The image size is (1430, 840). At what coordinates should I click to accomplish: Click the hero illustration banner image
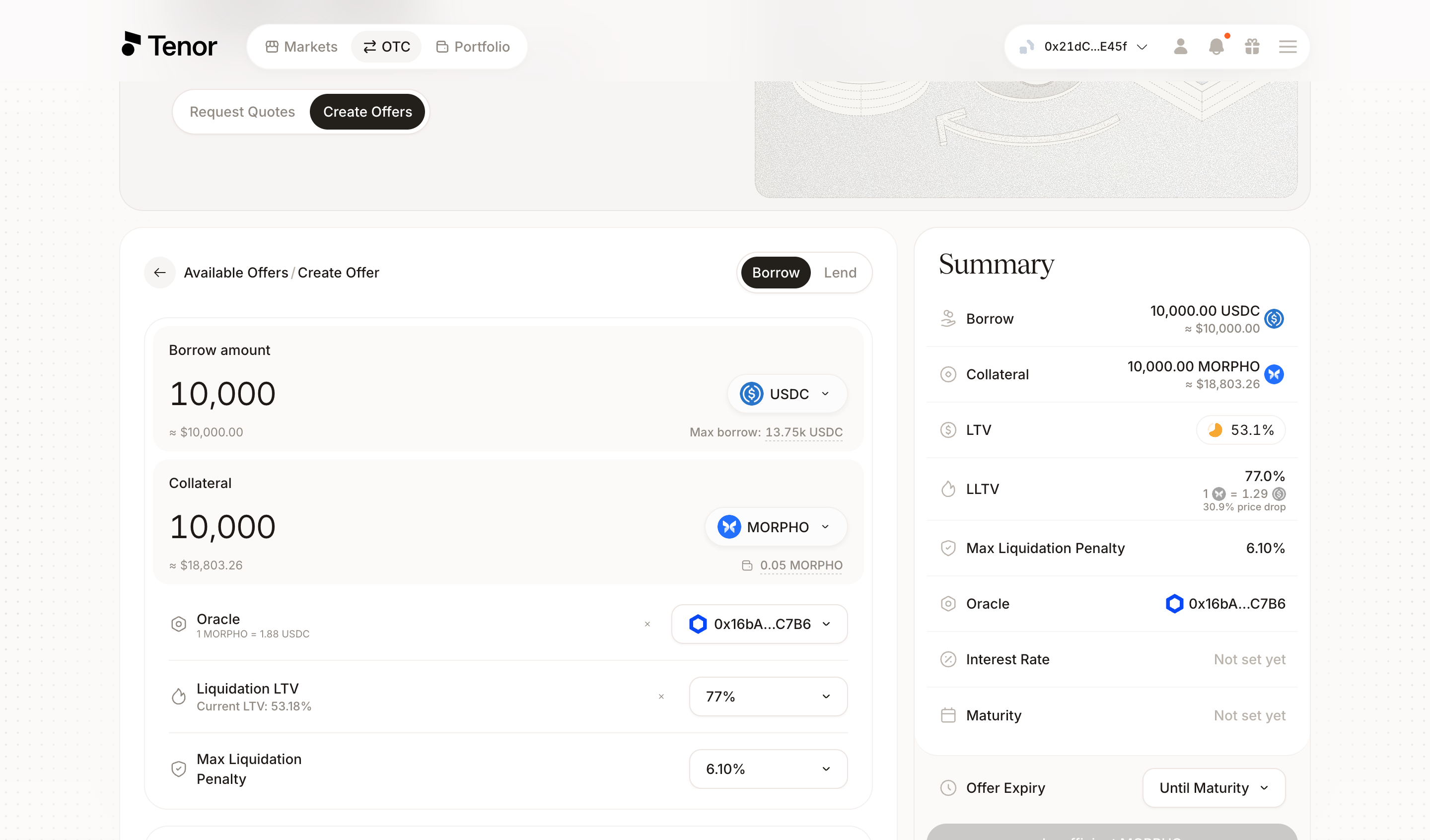click(x=1026, y=140)
